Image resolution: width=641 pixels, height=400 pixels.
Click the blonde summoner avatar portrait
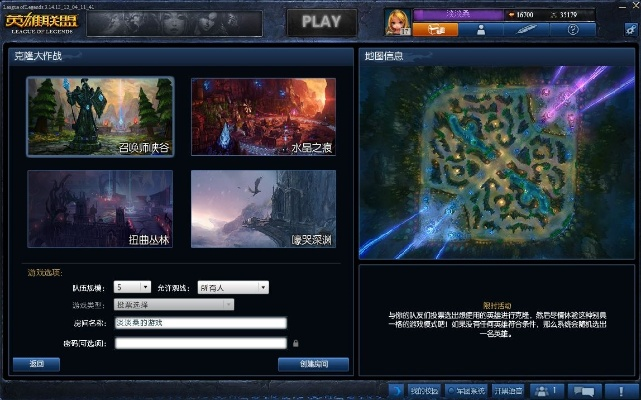397,22
